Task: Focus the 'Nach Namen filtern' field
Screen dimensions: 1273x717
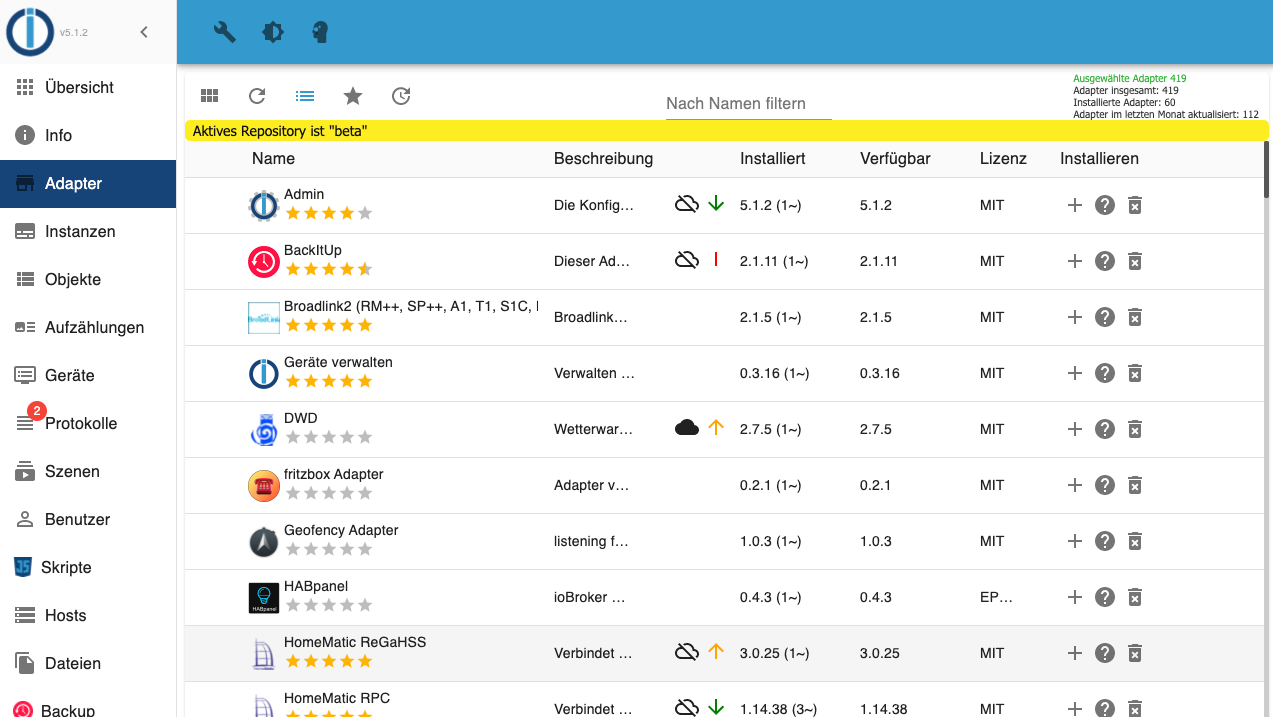Action: click(749, 104)
